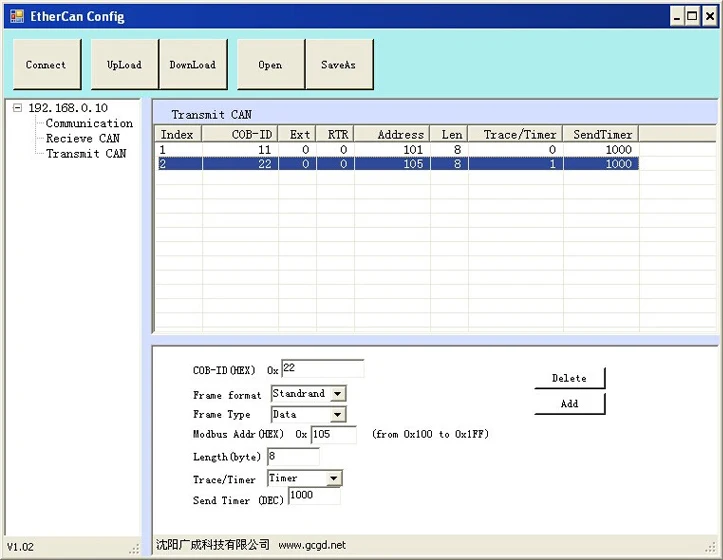Focus the Length (byte) input field

293,457
